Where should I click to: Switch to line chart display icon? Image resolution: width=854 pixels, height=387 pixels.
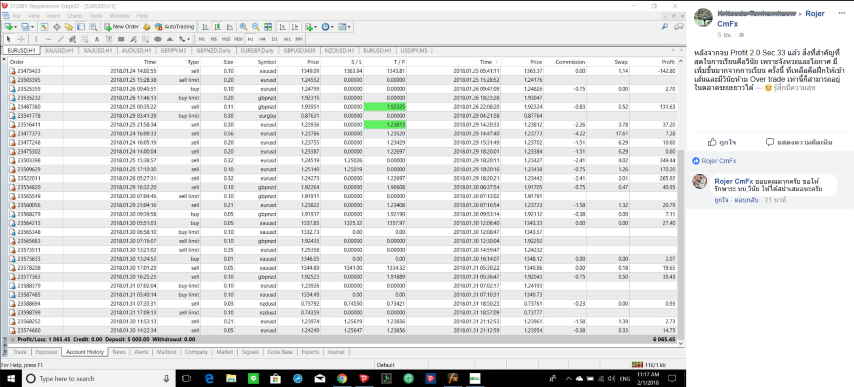(x=230, y=27)
